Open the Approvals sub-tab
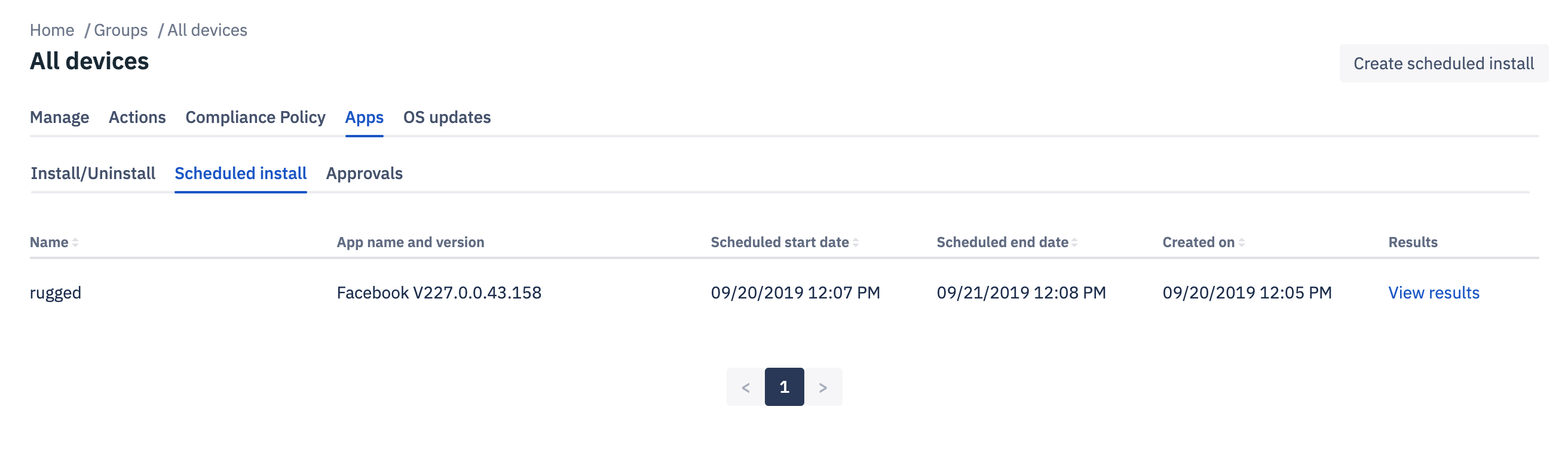The width and height of the screenshot is (1568, 474). click(364, 173)
